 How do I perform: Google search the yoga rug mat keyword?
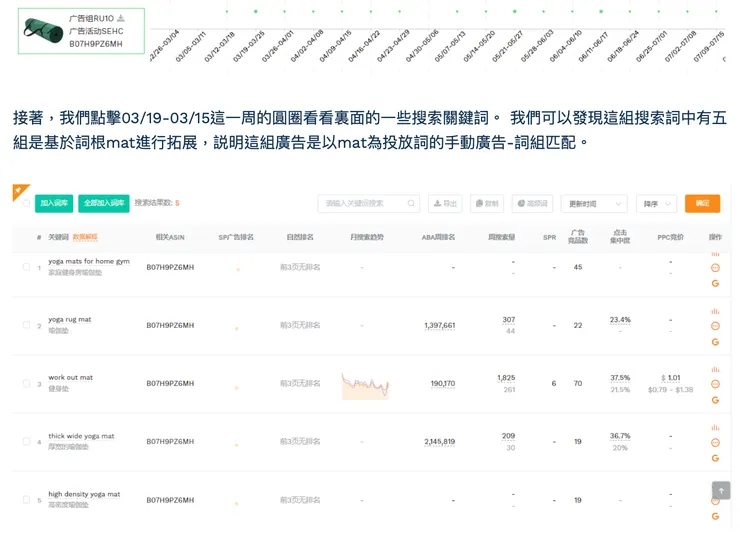[x=715, y=342]
